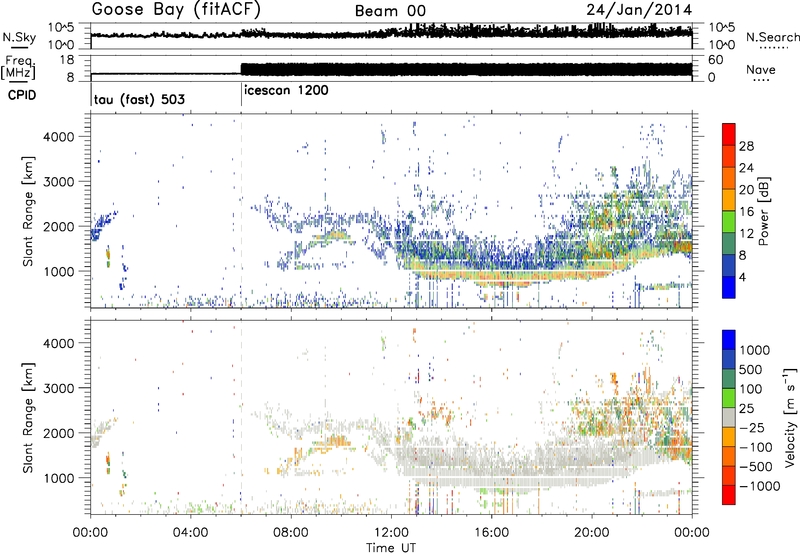Click the 'Beam 00' header label

click(x=390, y=11)
